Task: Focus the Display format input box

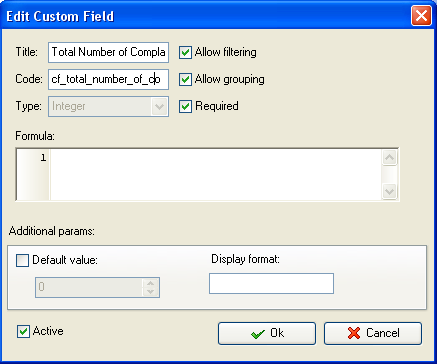Action: [x=271, y=284]
